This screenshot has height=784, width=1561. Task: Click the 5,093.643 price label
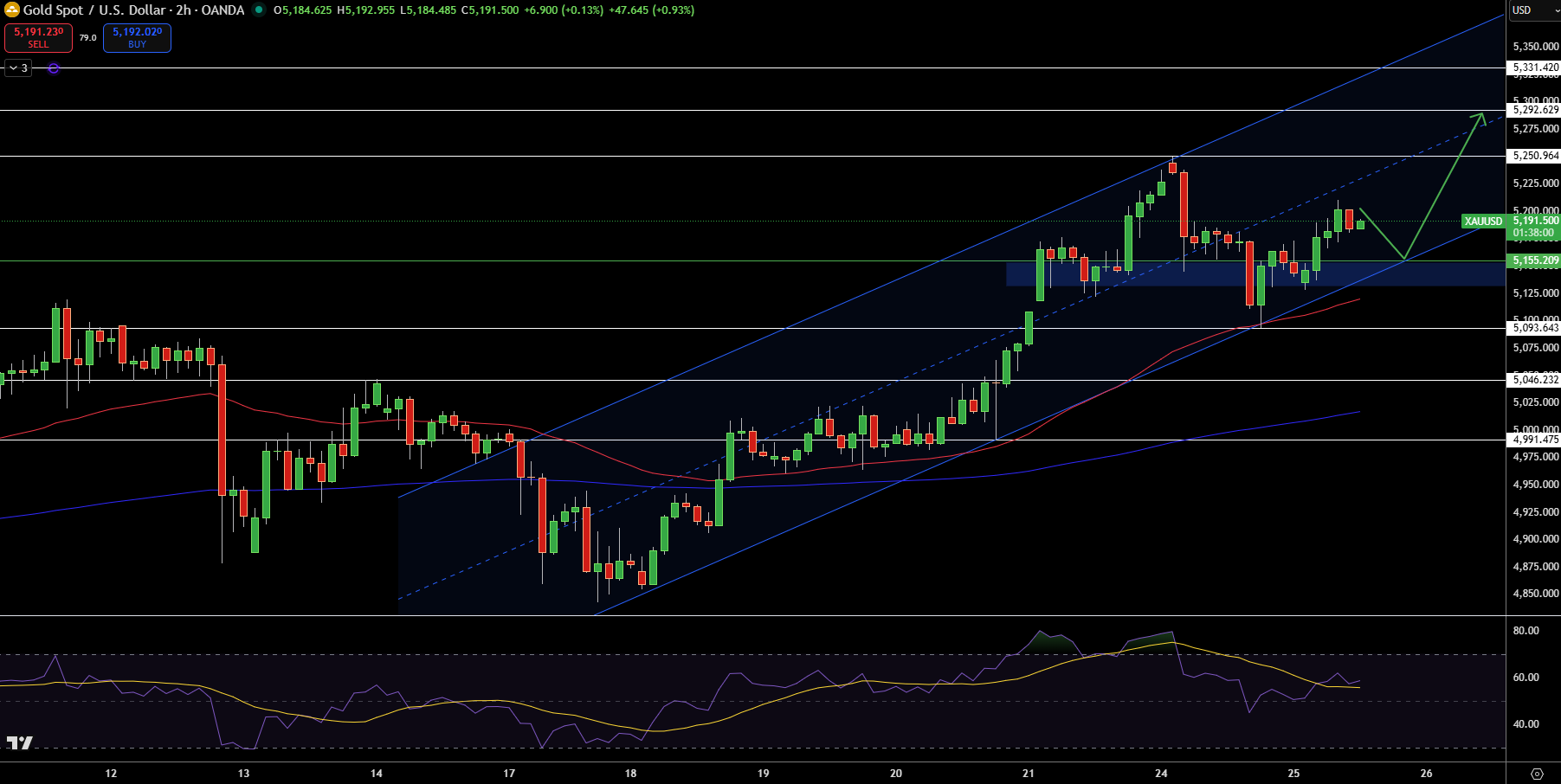point(1535,328)
